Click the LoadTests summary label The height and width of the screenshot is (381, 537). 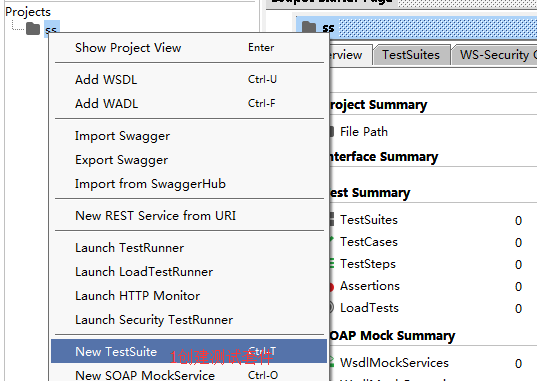[369, 308]
